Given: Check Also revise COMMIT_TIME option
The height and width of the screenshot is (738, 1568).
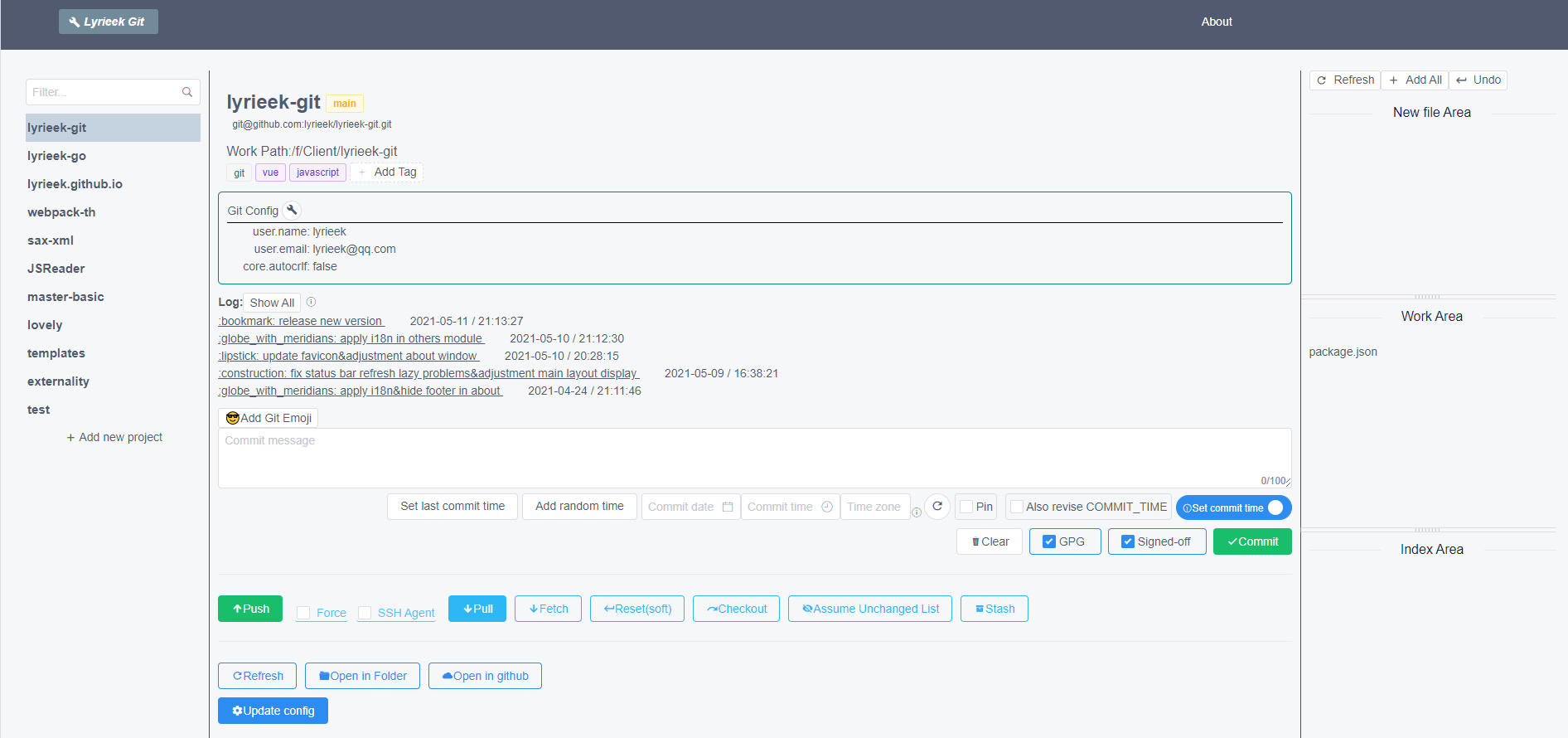Looking at the screenshot, I should 1017,507.
